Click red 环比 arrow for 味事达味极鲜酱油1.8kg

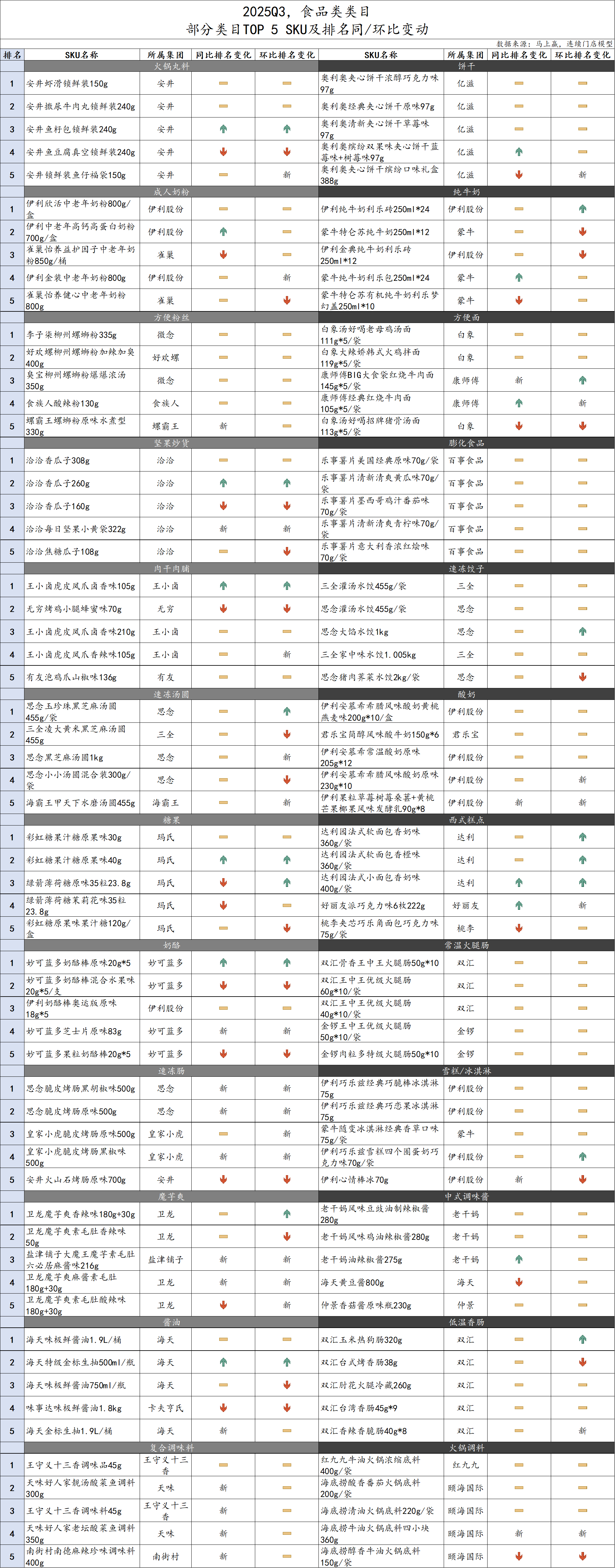pyautogui.click(x=287, y=1407)
